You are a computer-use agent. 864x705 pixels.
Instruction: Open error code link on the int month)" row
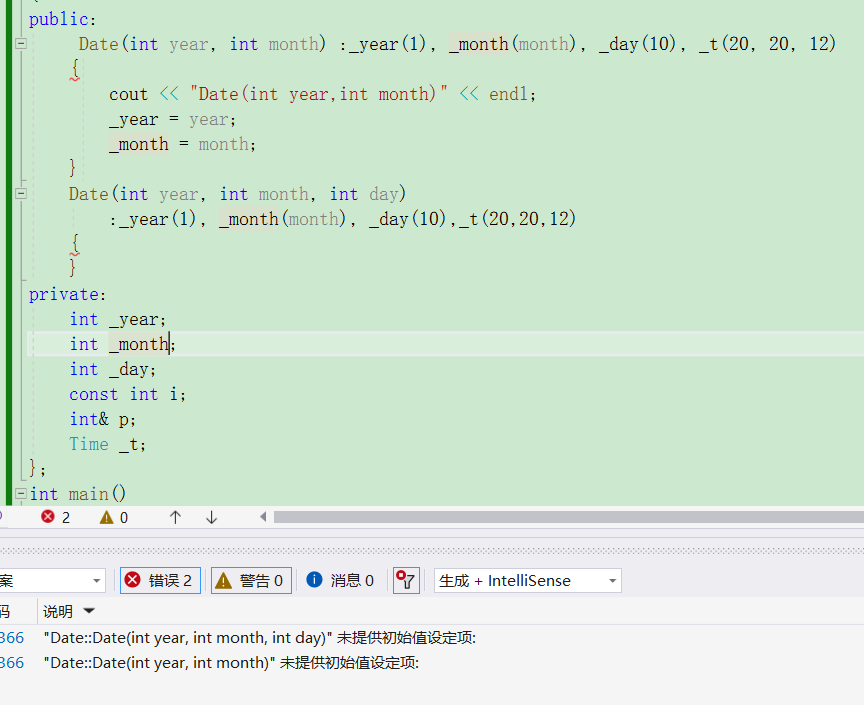tap(12, 663)
